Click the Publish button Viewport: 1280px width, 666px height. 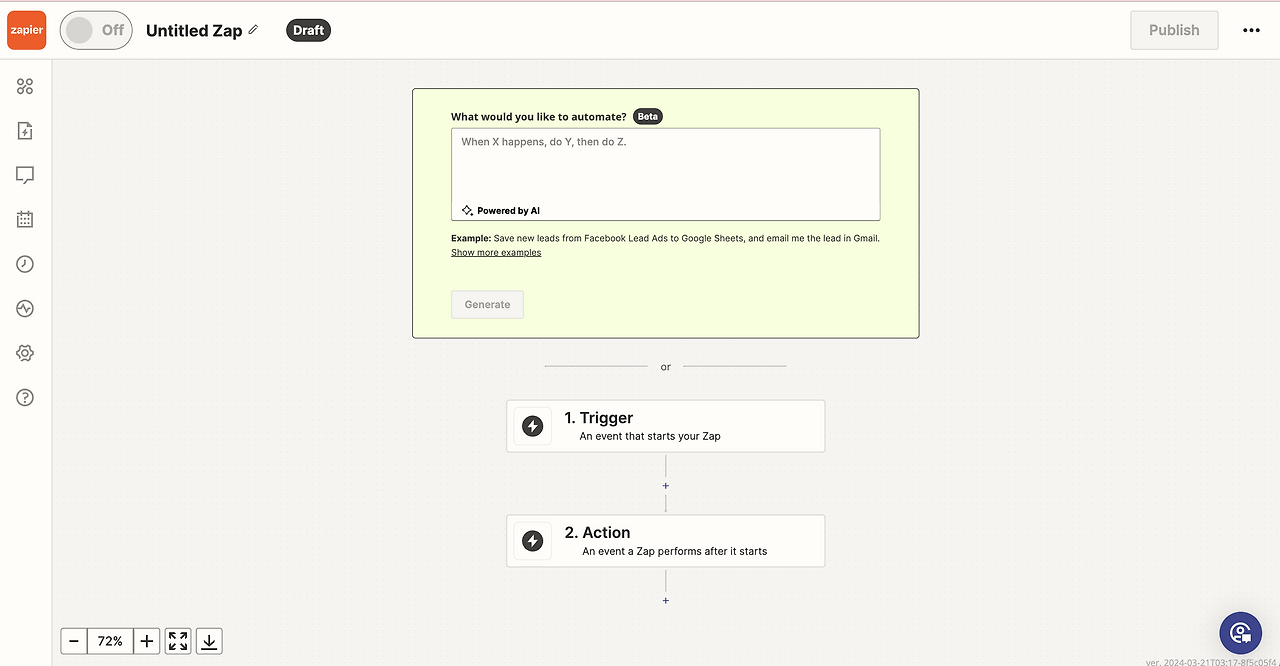[x=1174, y=30]
